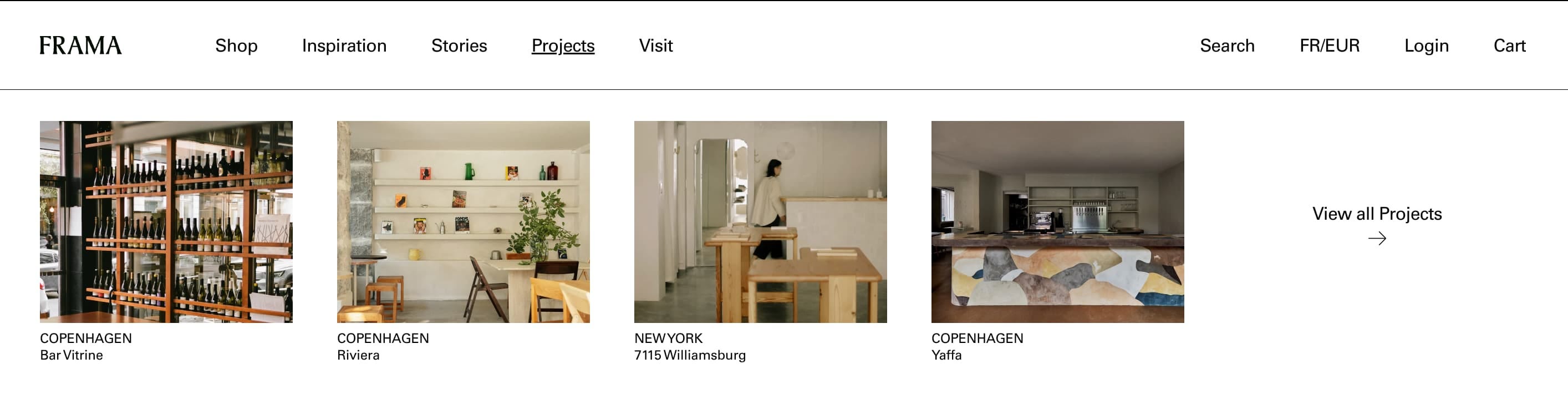Viewport: 1568px width, 394px height.
Task: Click the View all Projects link
Action: (1377, 214)
